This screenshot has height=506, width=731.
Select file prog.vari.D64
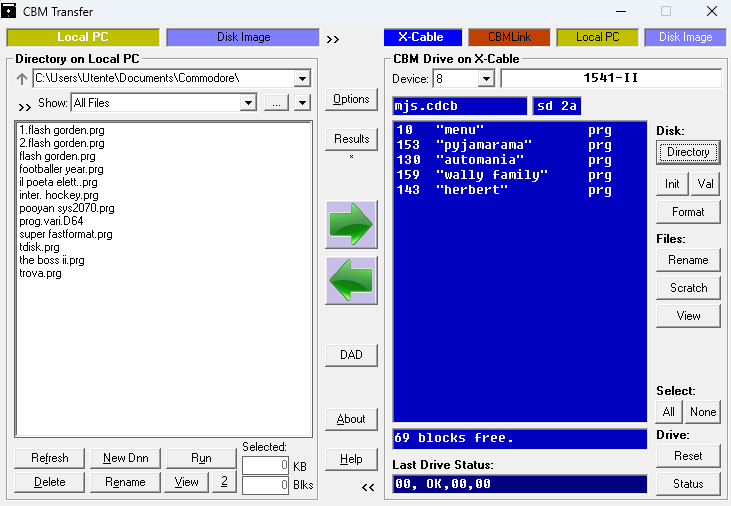click(51, 221)
